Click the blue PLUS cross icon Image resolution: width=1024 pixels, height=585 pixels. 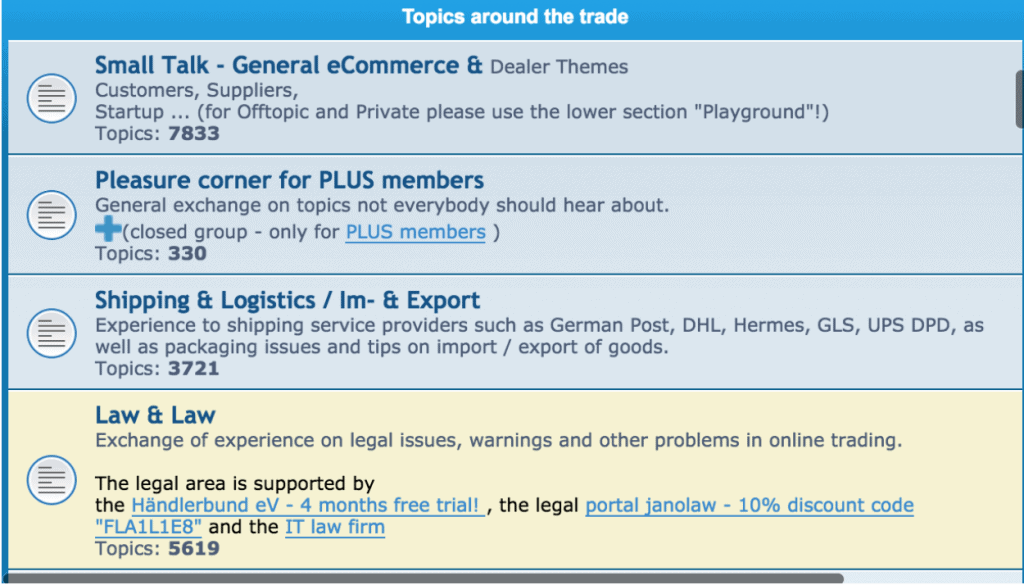coord(107,231)
